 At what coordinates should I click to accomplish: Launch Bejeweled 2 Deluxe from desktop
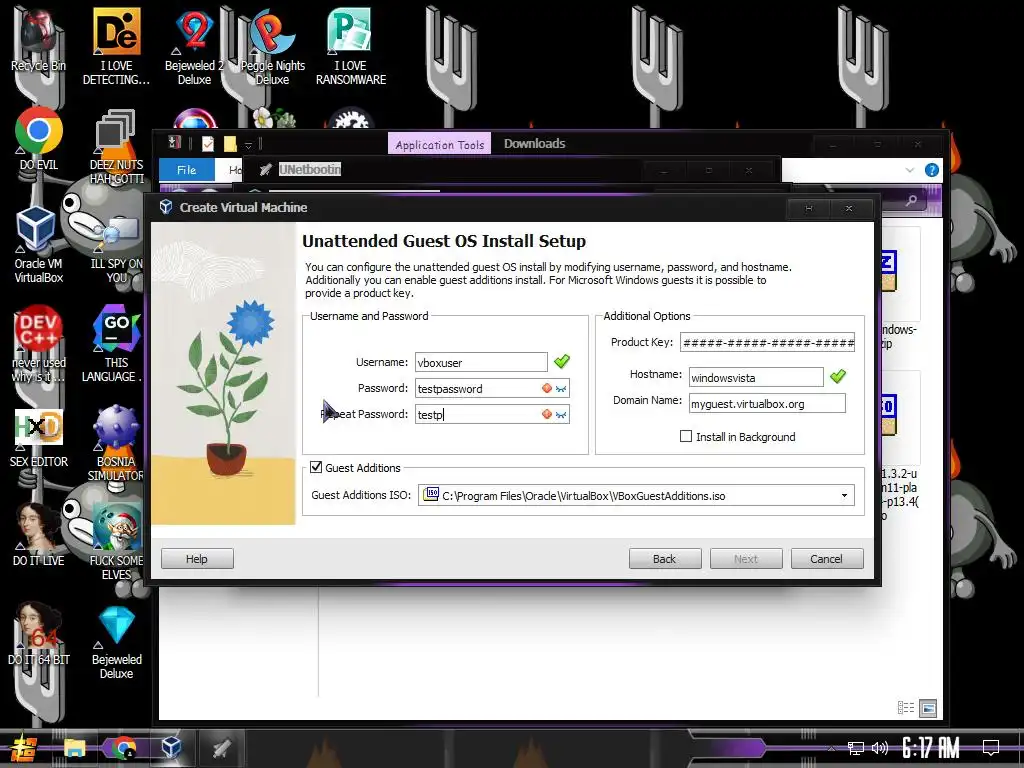(194, 46)
